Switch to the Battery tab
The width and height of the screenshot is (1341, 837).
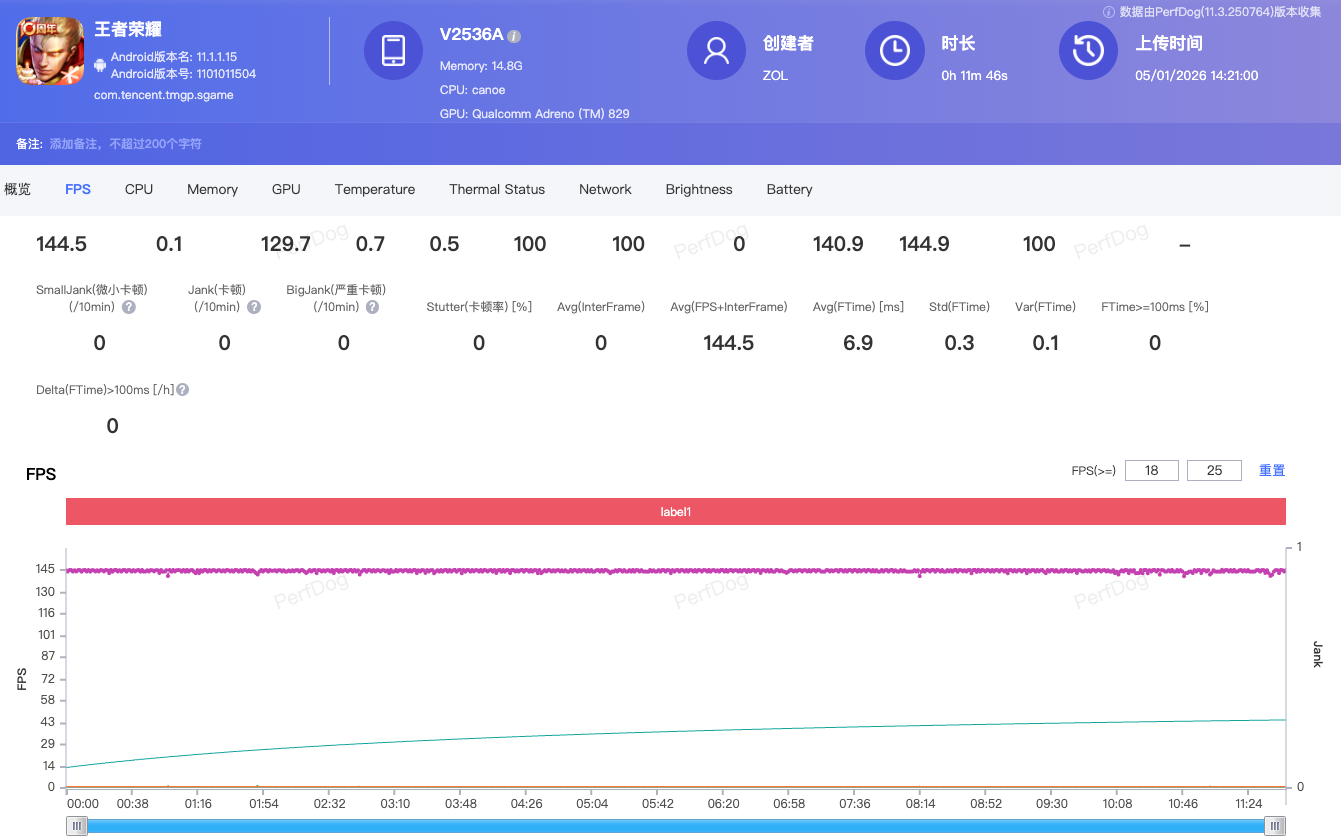click(789, 189)
